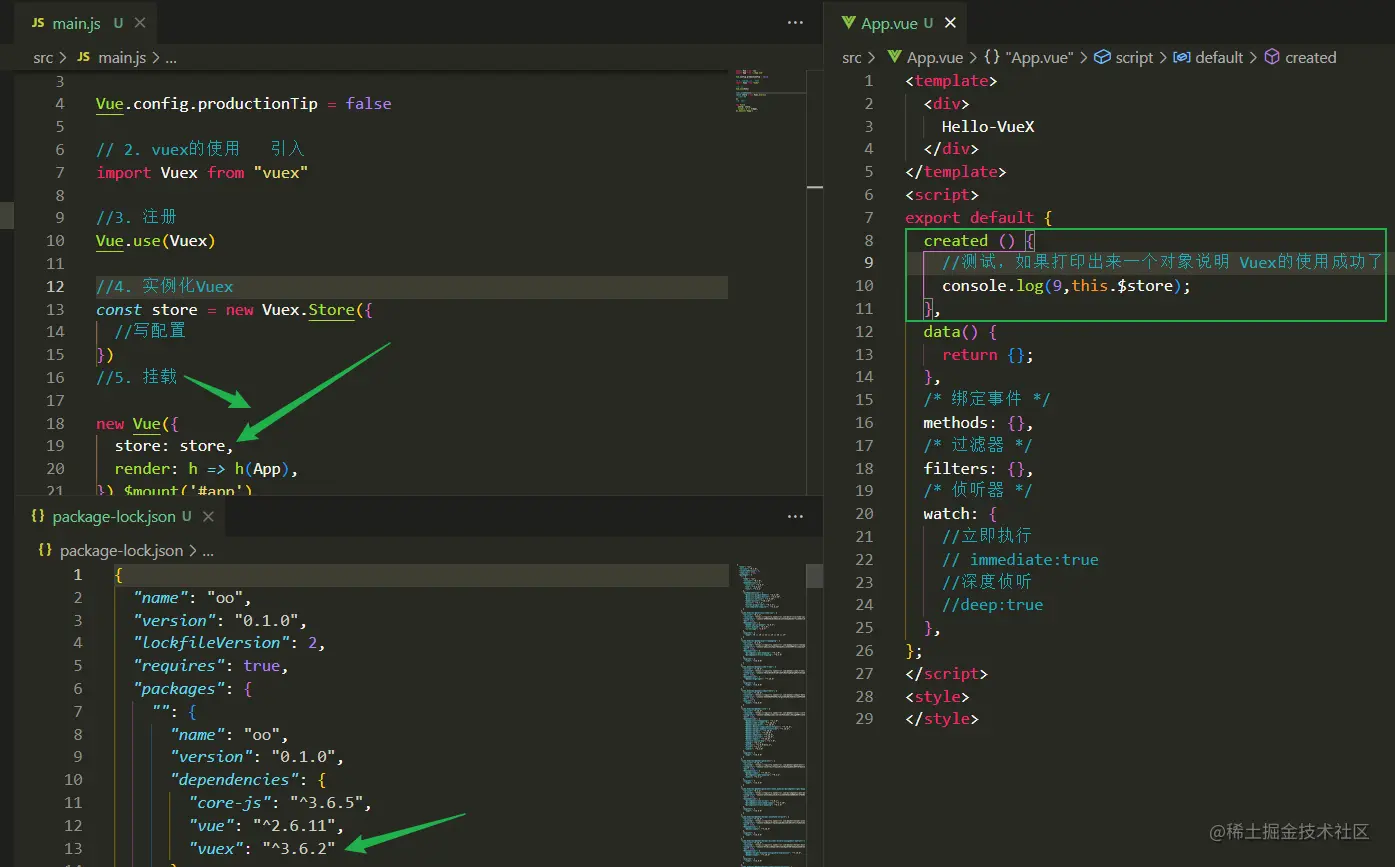1395x867 pixels.
Task: Open ellipsis breadcrumb after package-lock.json
Action: coord(208,551)
